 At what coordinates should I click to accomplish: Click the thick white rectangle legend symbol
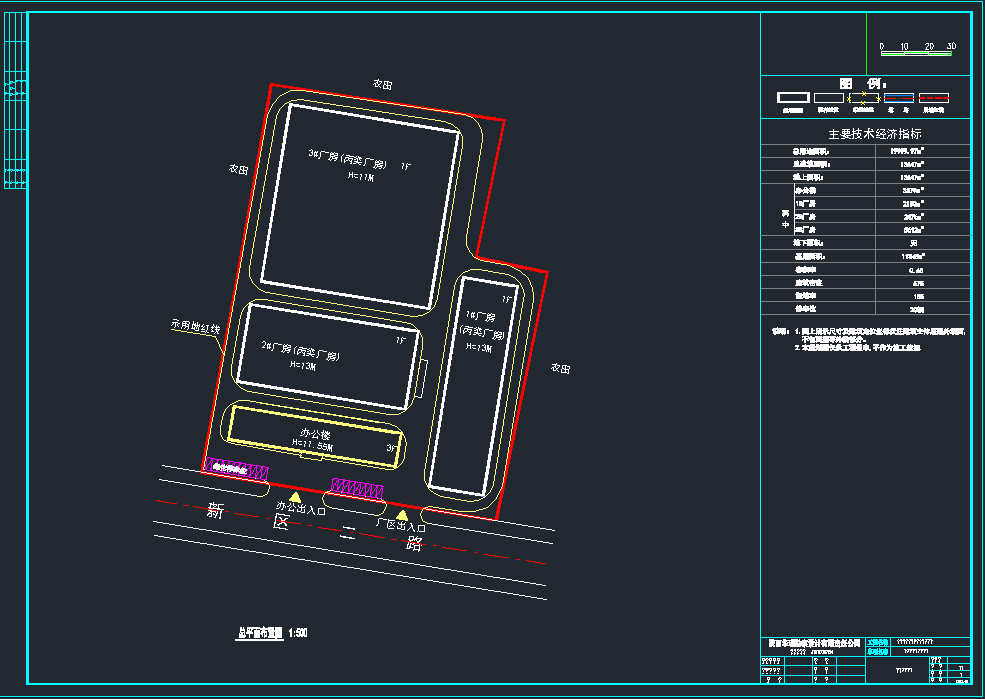pos(793,98)
